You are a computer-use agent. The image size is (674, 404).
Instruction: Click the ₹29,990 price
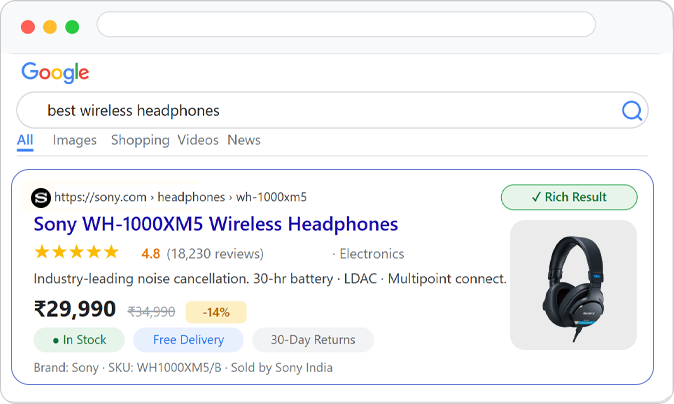[75, 309]
